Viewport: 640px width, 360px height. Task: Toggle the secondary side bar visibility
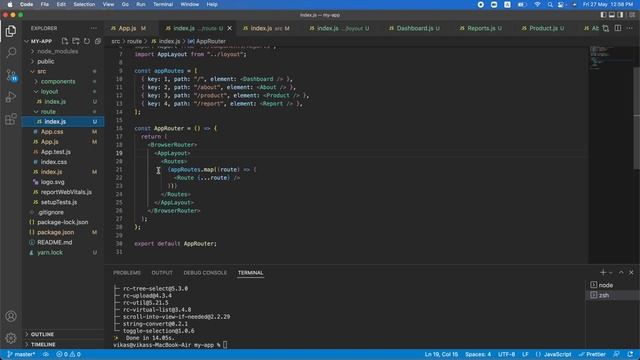[x=620, y=15]
